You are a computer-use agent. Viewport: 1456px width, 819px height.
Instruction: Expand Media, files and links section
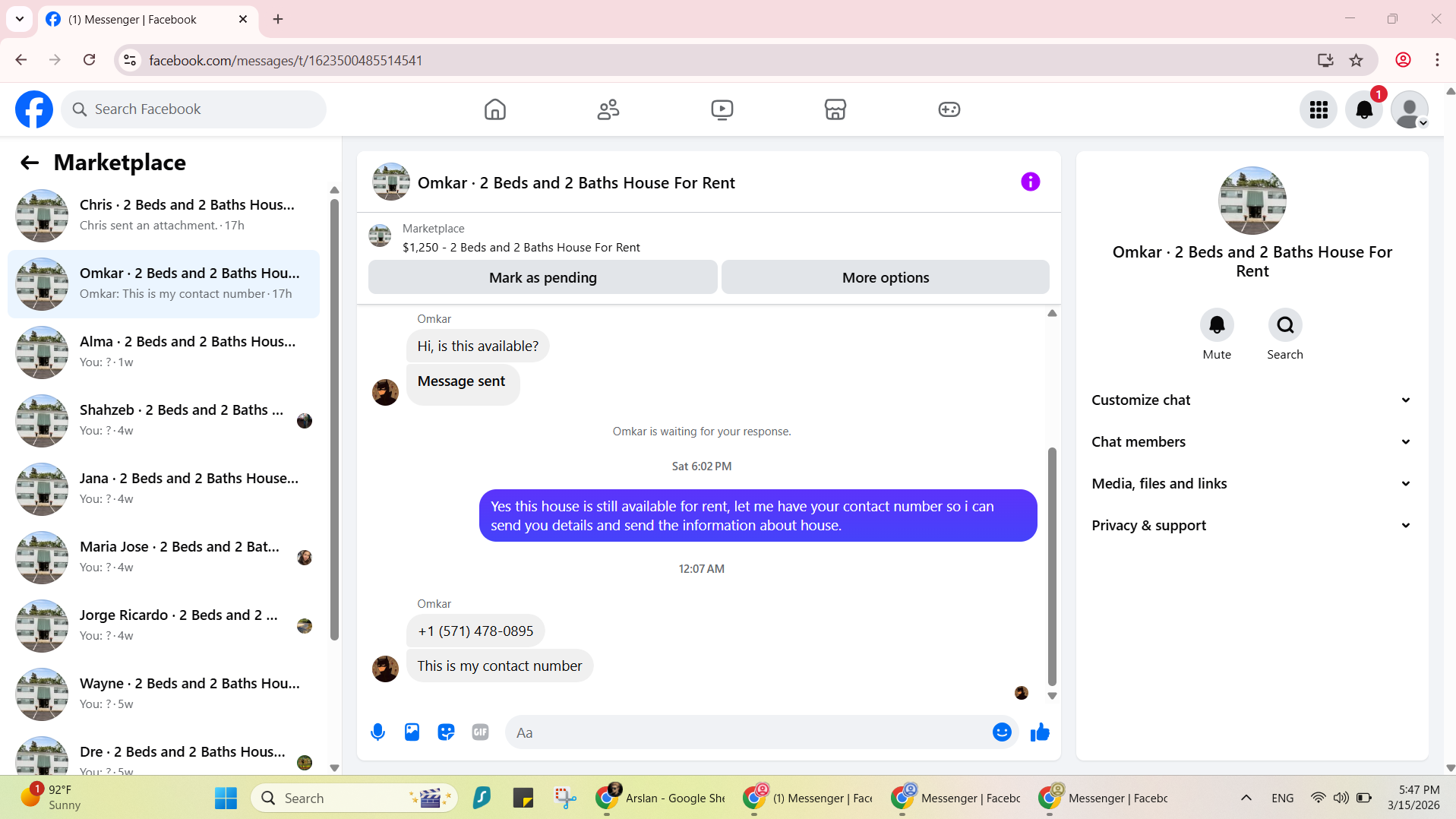(1252, 484)
